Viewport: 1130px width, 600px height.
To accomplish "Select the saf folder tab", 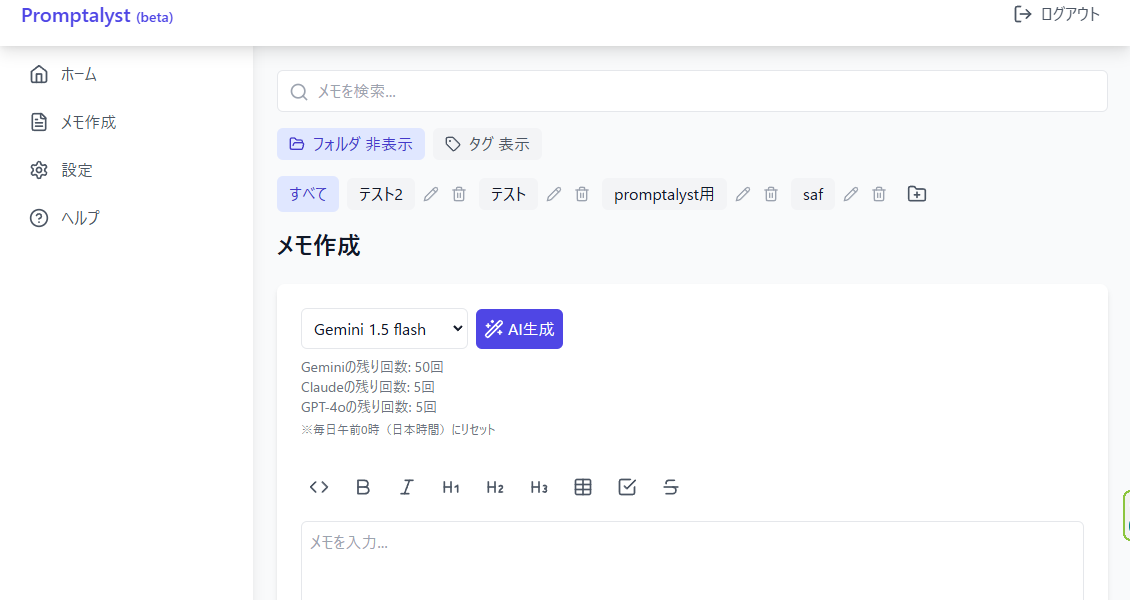I will pos(813,194).
